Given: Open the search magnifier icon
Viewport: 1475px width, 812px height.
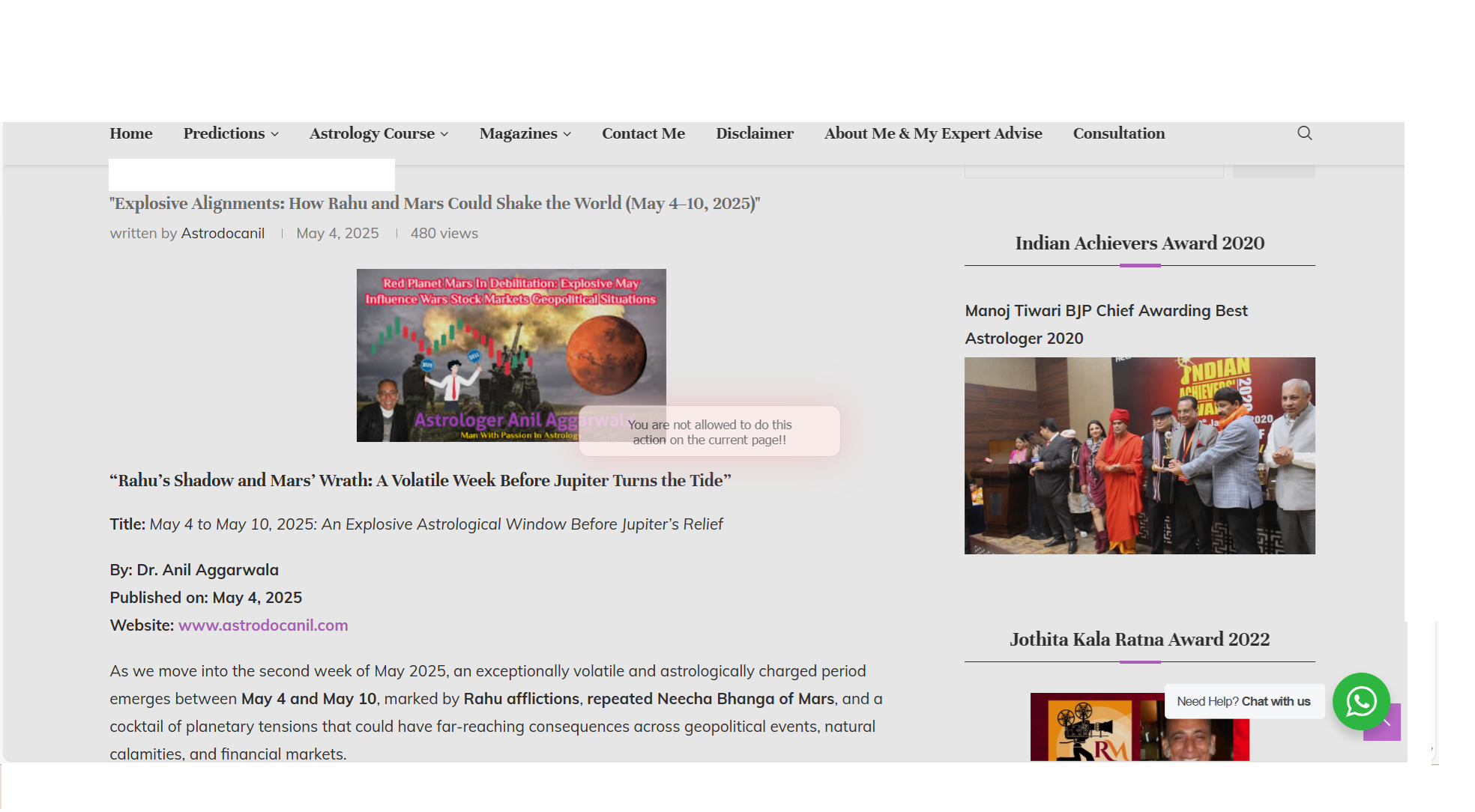Looking at the screenshot, I should 1304,133.
